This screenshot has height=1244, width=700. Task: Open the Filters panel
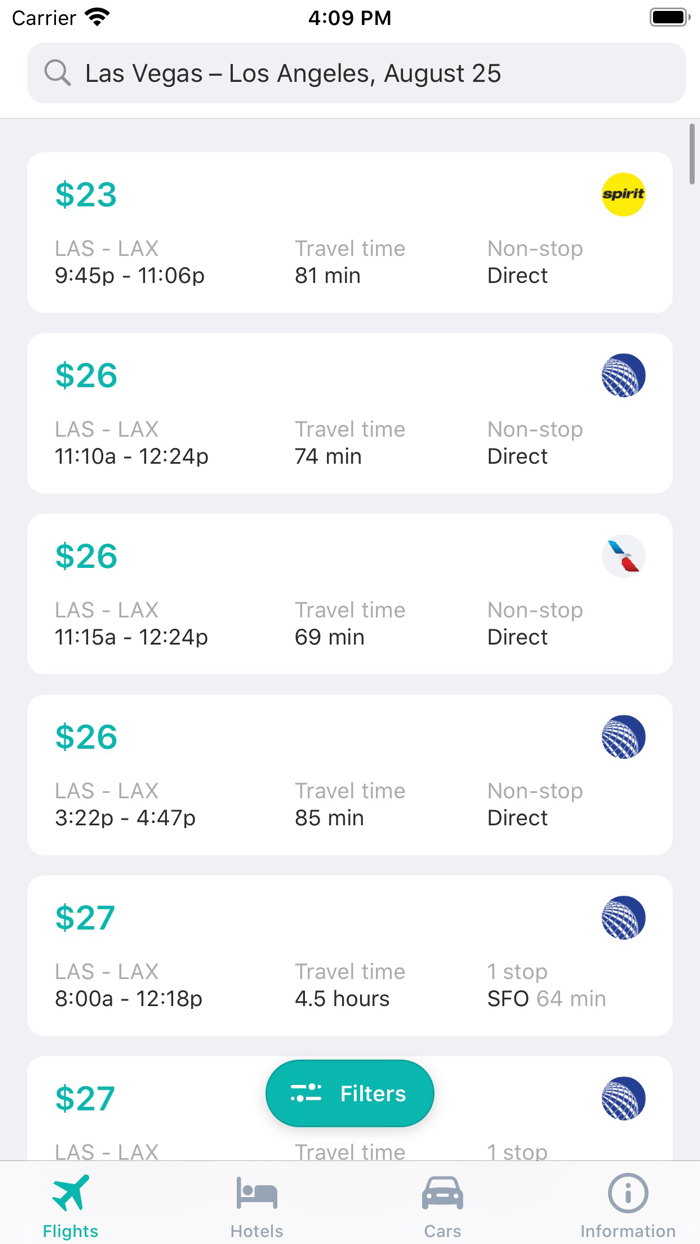pyautogui.click(x=350, y=1093)
